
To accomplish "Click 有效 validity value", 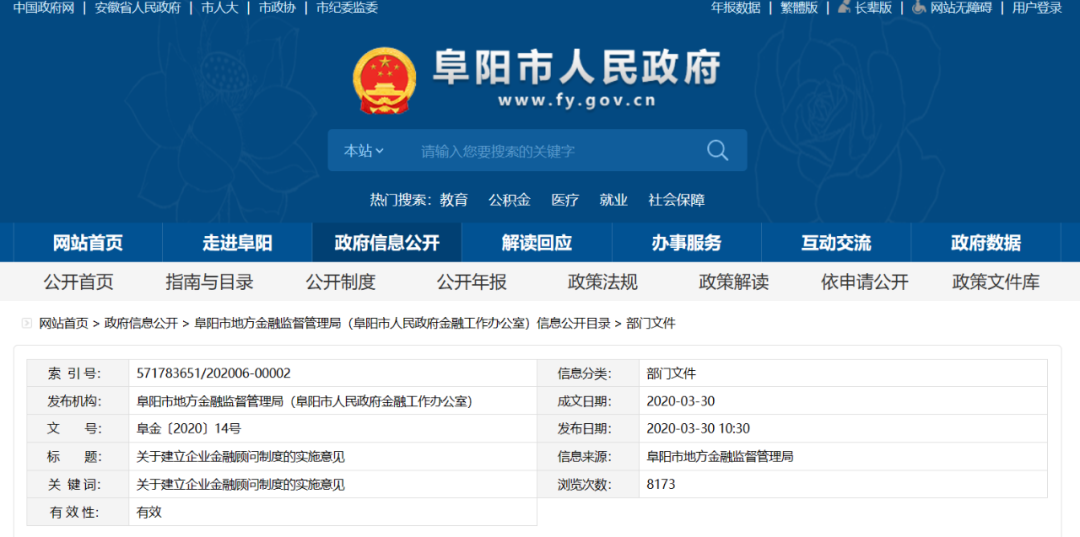I will (x=149, y=512).
